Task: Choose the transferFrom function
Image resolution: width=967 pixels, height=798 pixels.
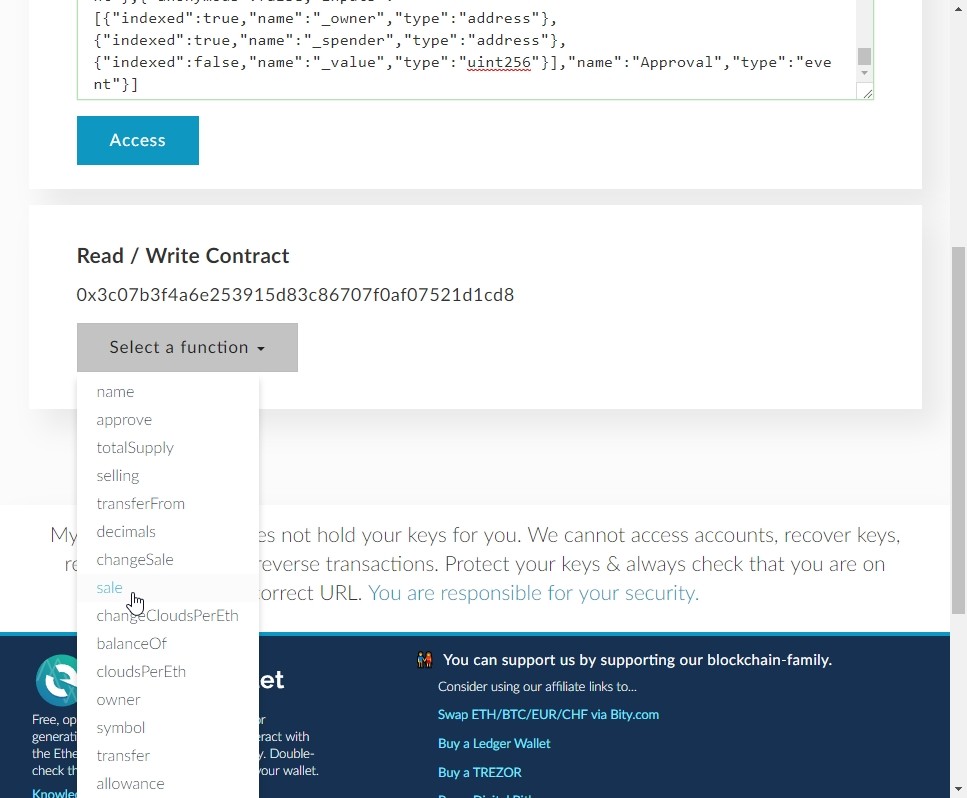Action: tap(141, 504)
